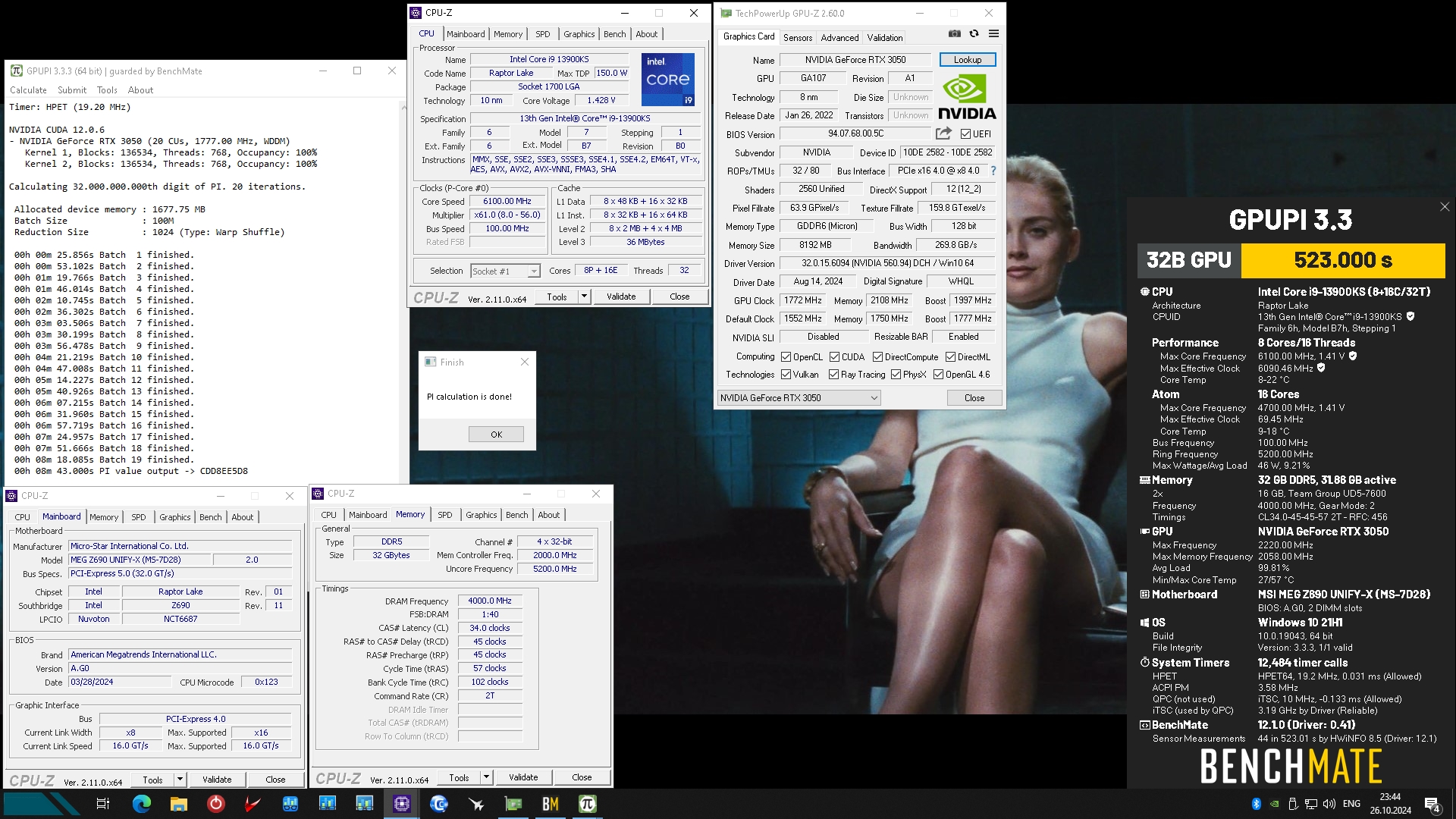Switch to Advanced tab in GPU-Z

pyautogui.click(x=839, y=38)
